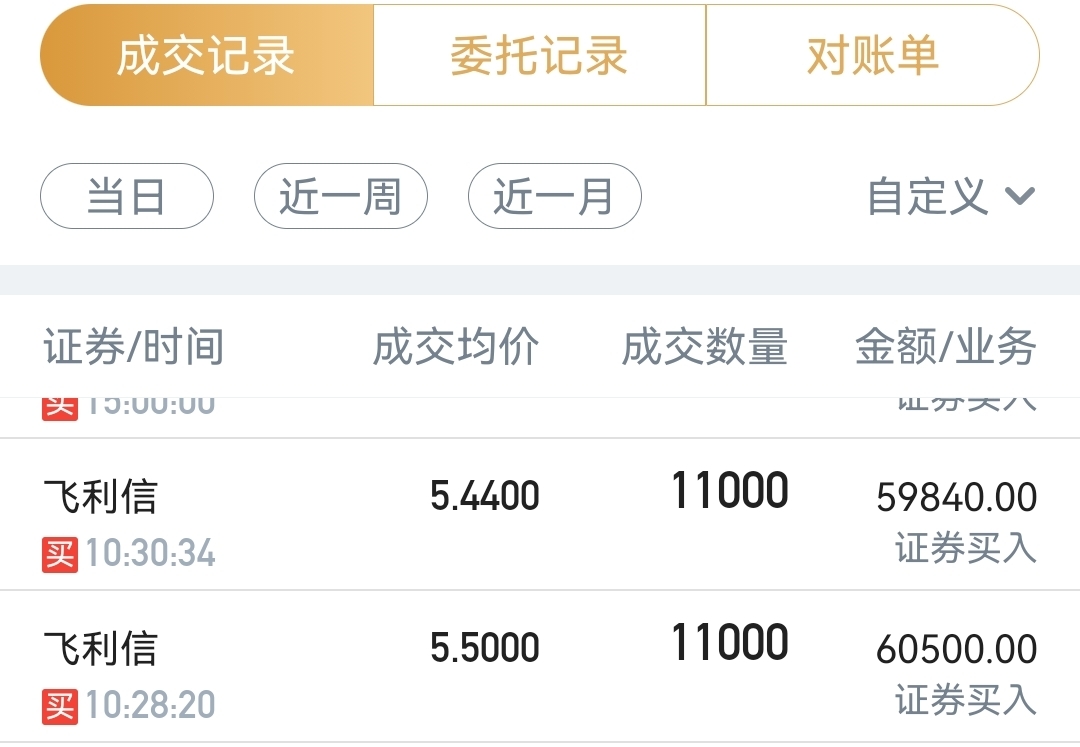The image size is (1080, 747).
Task: Filter records by 当日
Action: click(x=126, y=196)
